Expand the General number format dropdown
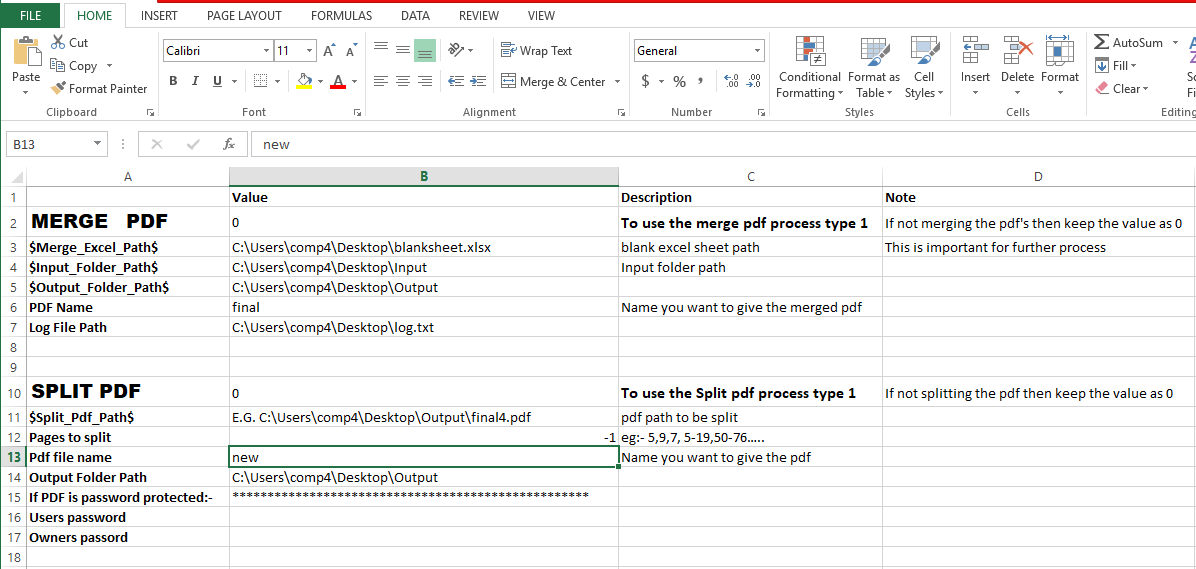 pos(757,51)
